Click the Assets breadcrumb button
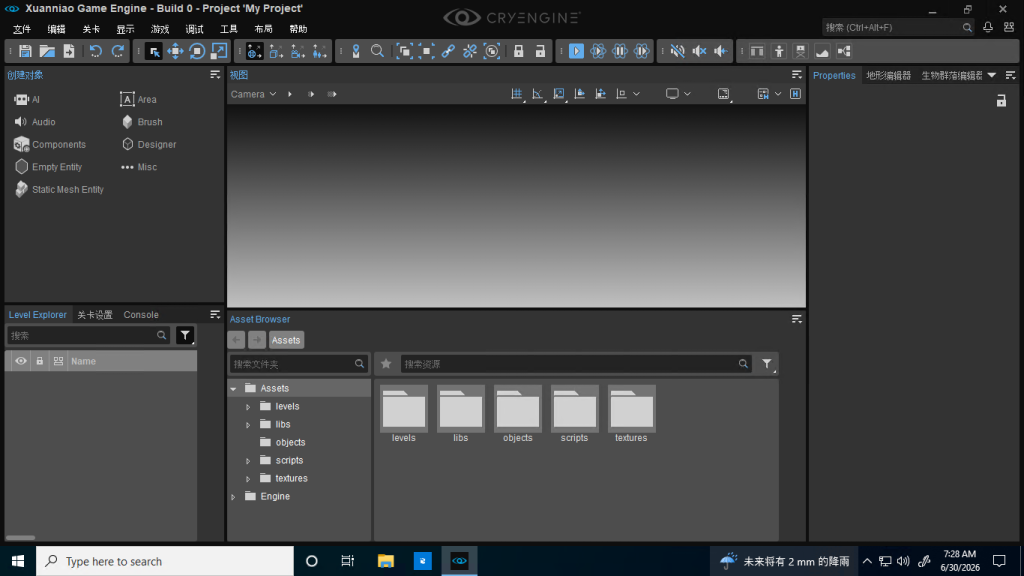This screenshot has width=1024, height=576. pos(286,340)
